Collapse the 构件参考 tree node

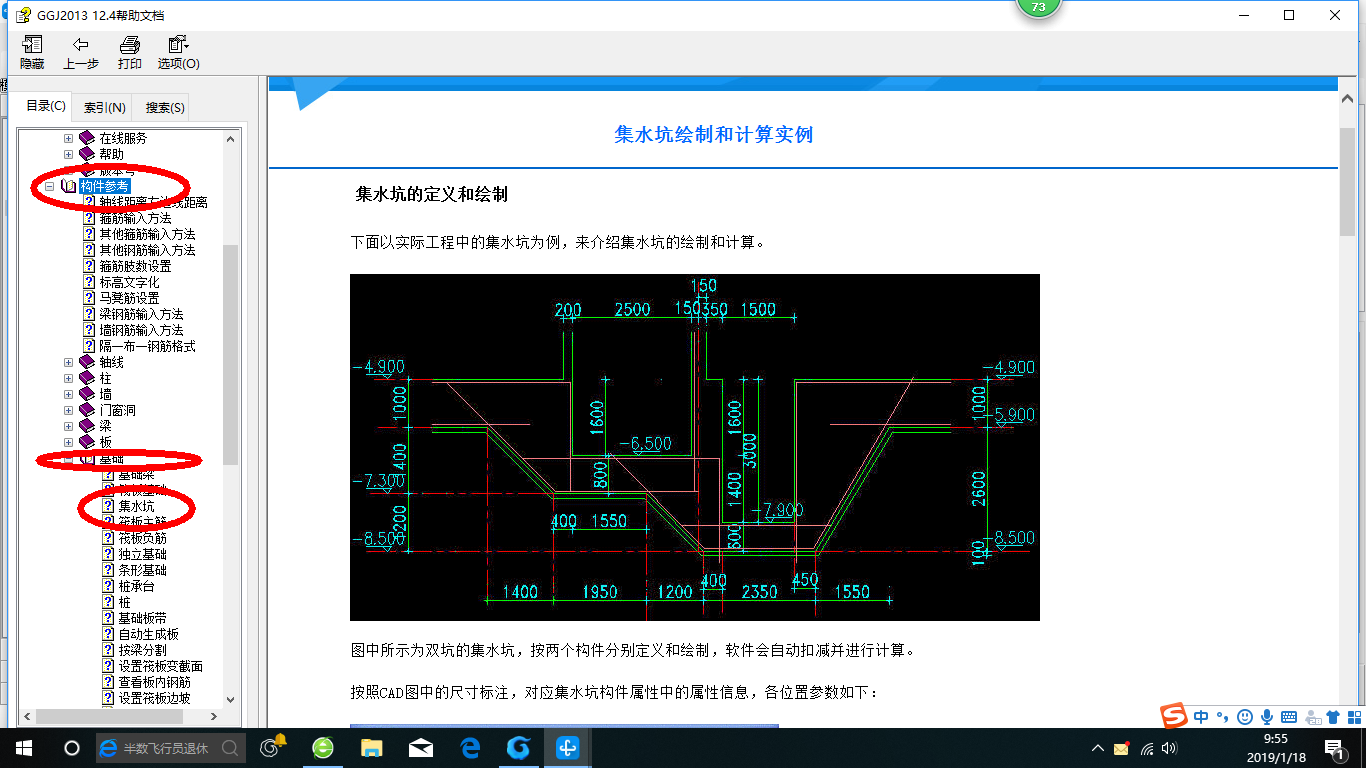pos(49,186)
